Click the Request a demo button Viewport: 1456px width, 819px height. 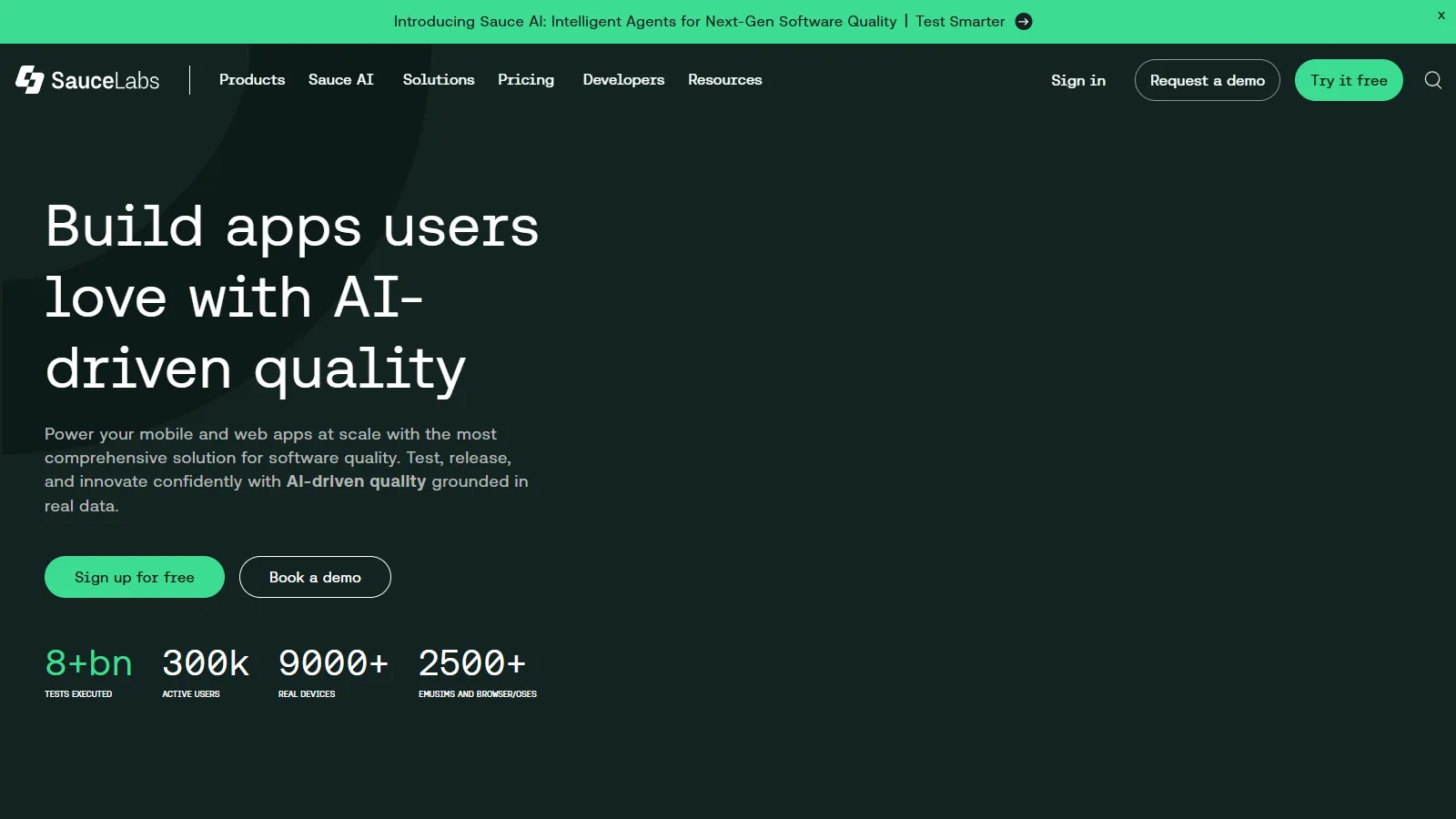coord(1208,80)
